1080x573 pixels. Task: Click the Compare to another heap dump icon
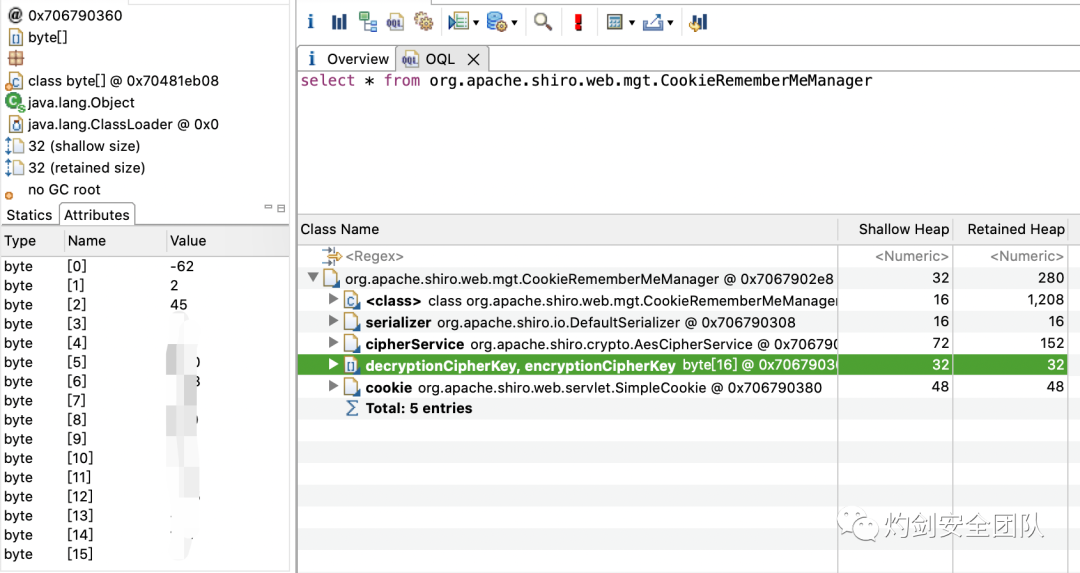(698, 22)
